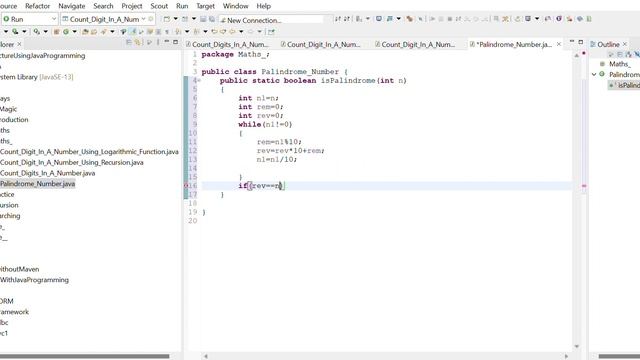This screenshot has height=360, width=640.
Task: Open the Target menu
Action: coord(205,6)
